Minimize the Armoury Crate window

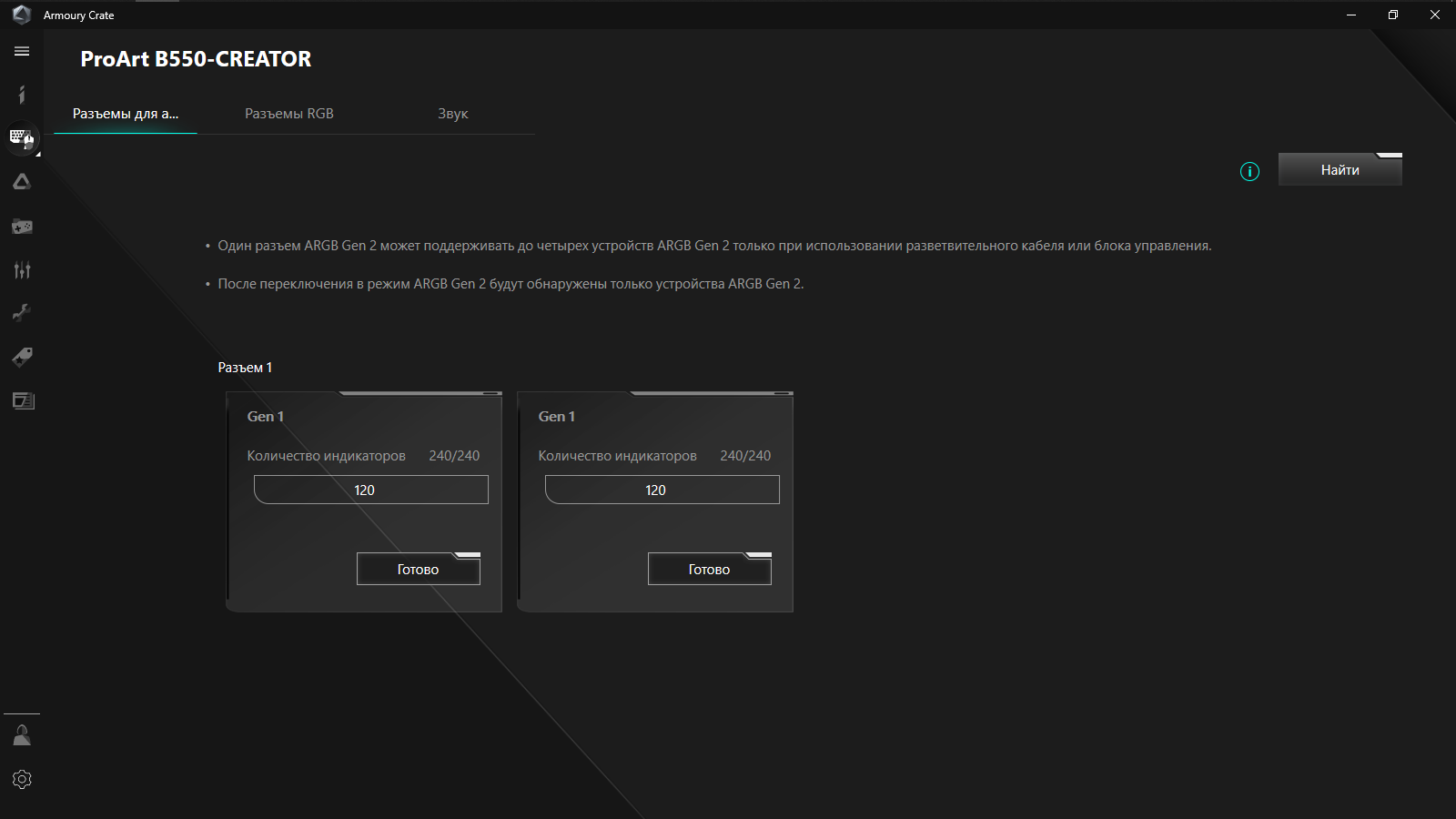tap(1351, 15)
